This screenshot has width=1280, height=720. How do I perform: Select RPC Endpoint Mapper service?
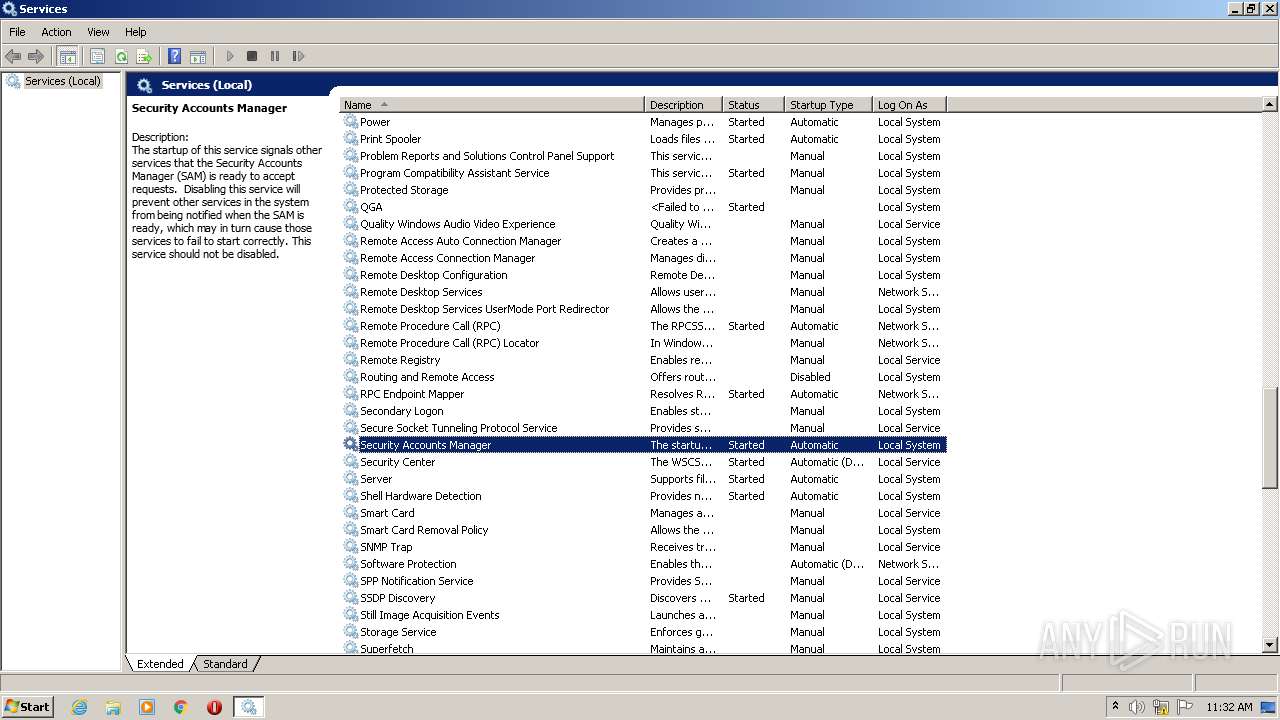(x=643, y=394)
